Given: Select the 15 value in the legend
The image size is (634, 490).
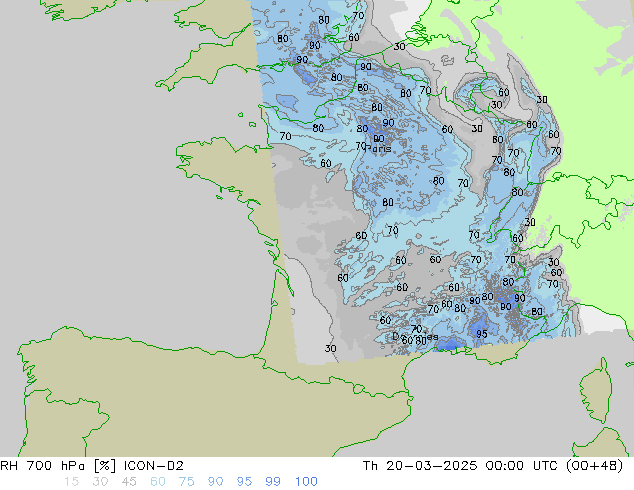Looking at the screenshot, I should point(71,482).
